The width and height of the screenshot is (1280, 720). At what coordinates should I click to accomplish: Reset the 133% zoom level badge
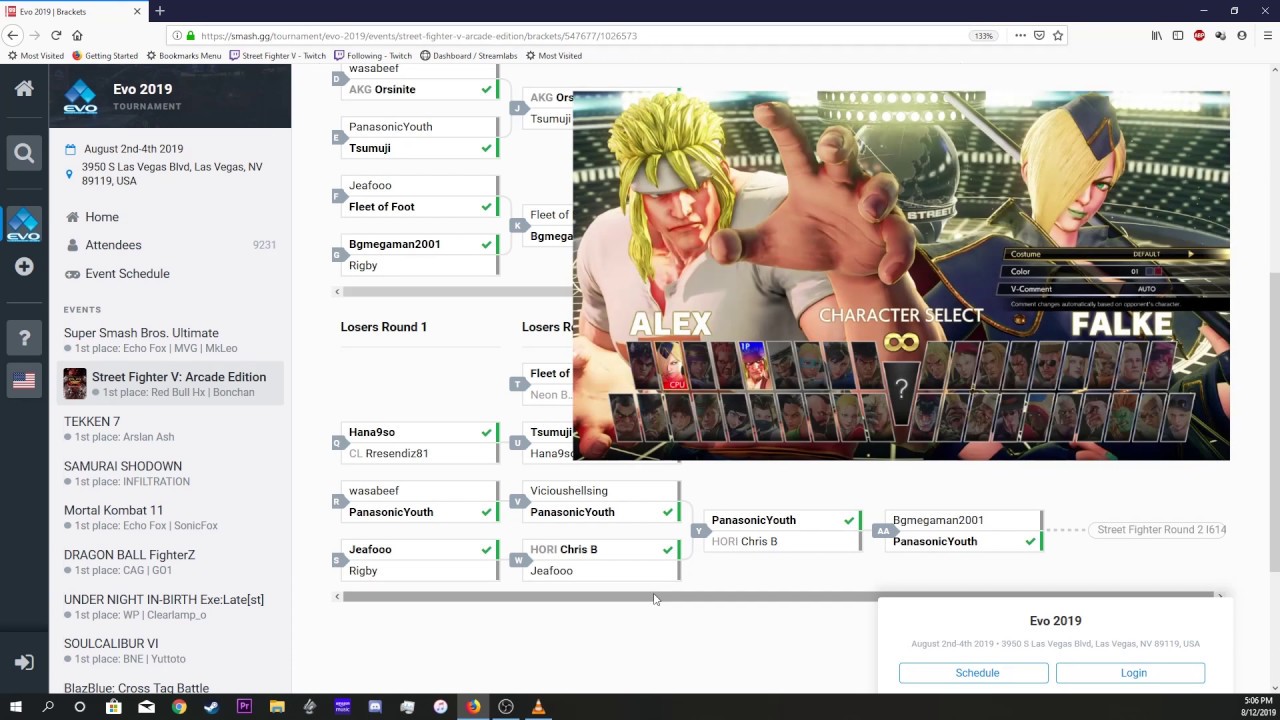coord(983,35)
